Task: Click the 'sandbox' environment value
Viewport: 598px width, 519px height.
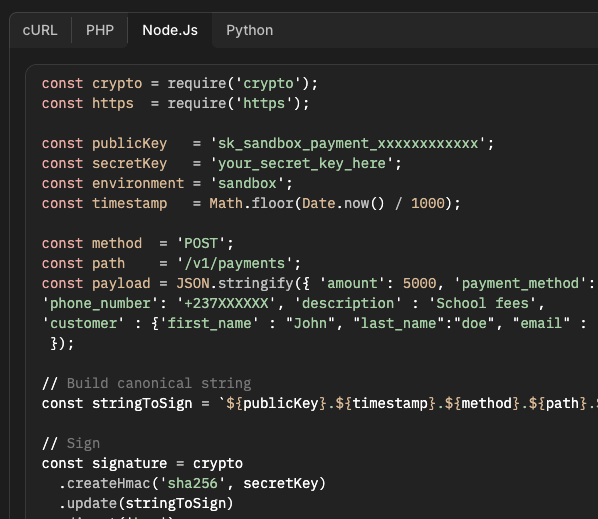Action: 247,183
